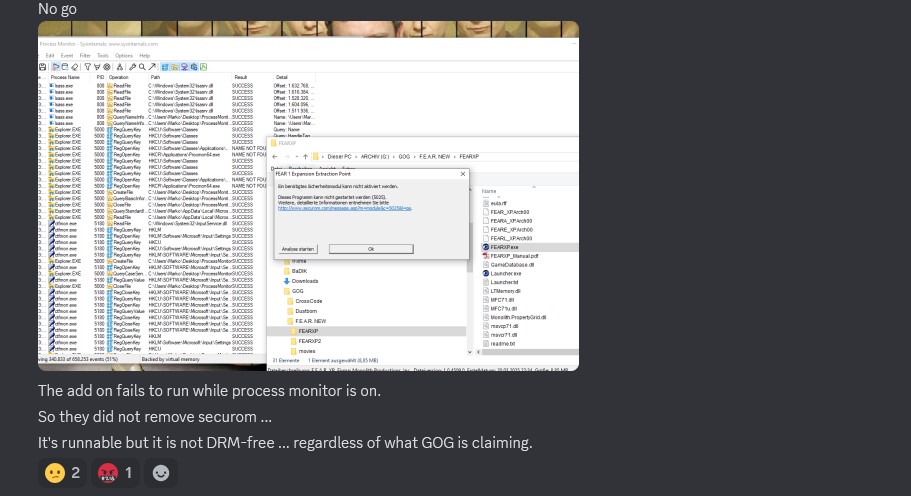The height and width of the screenshot is (496, 911).
Task: Click text "The add on fails to run"
Action: click(114, 391)
